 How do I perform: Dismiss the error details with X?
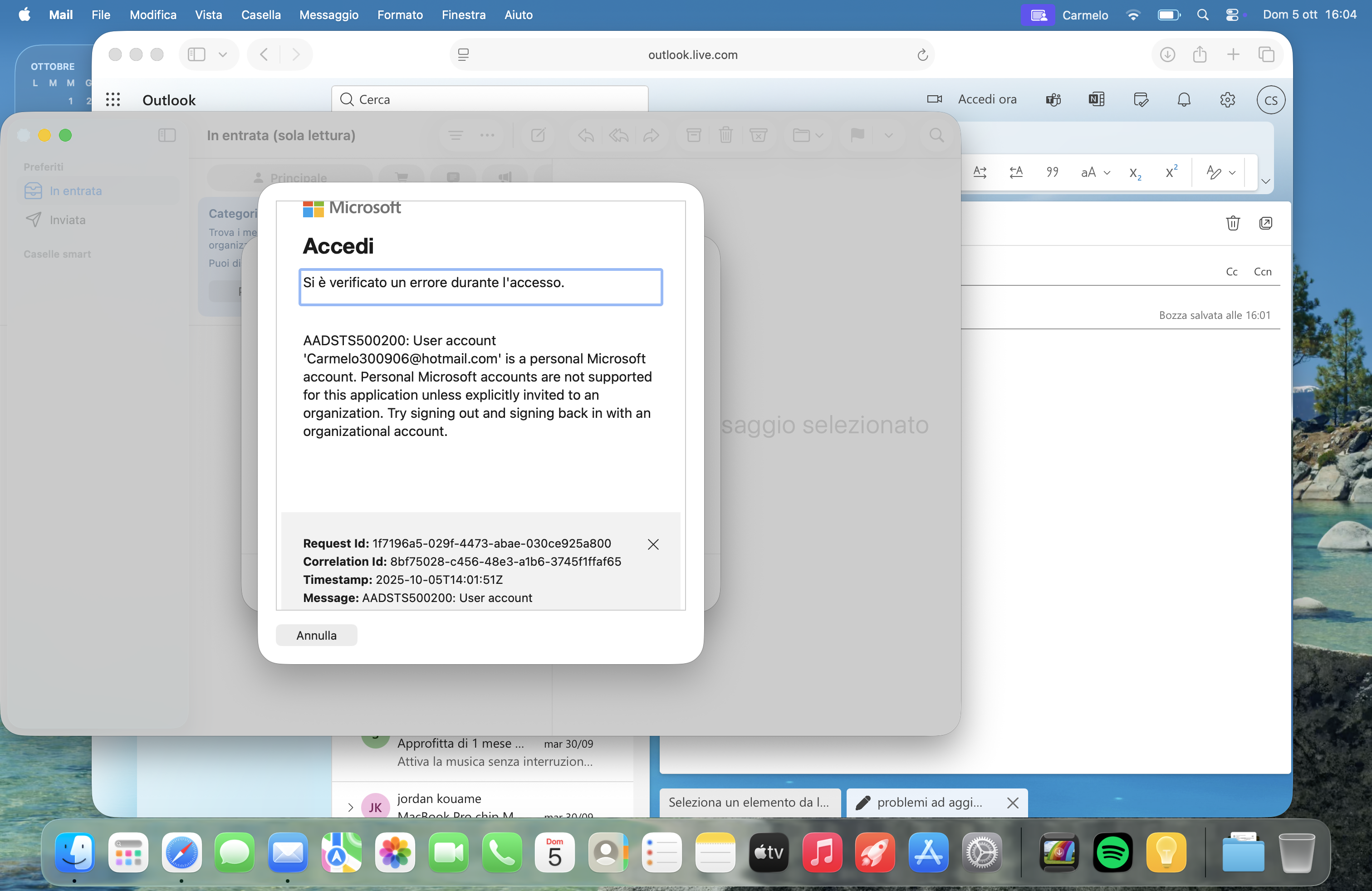click(x=652, y=544)
